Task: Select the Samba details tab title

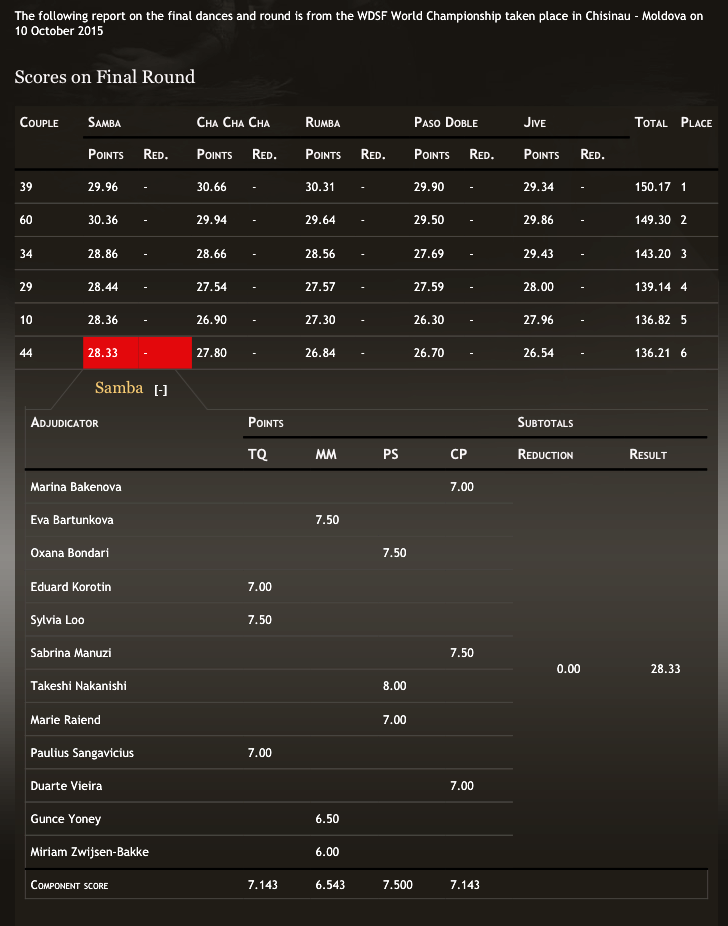Action: pos(119,388)
